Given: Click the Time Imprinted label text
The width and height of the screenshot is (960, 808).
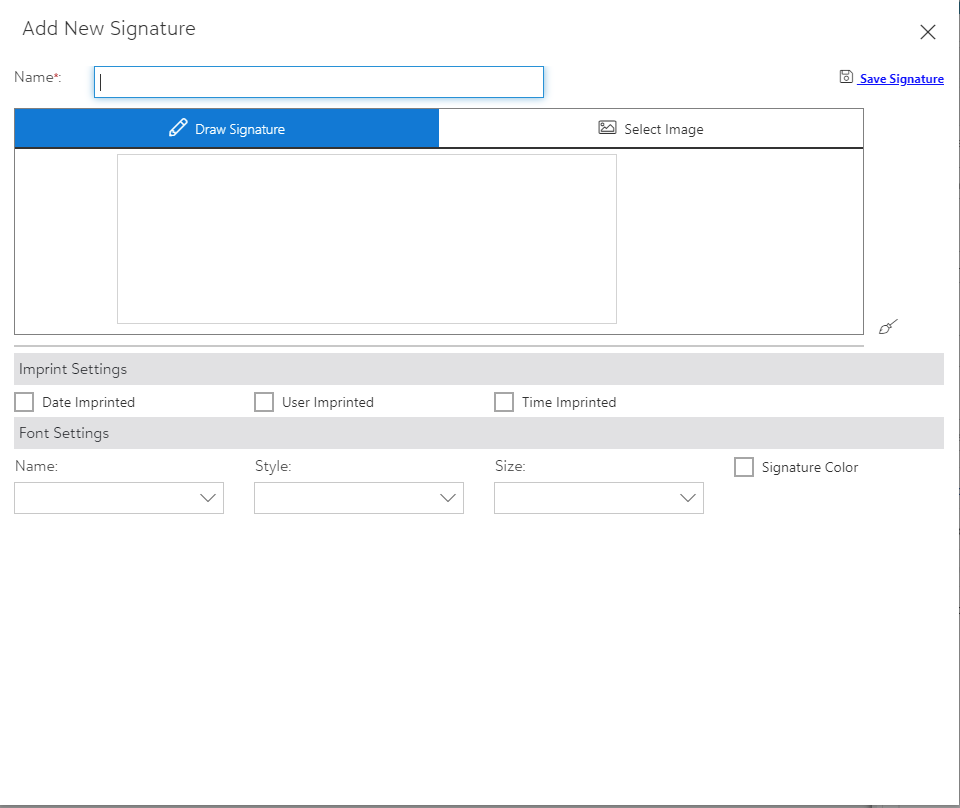Looking at the screenshot, I should pos(569,402).
